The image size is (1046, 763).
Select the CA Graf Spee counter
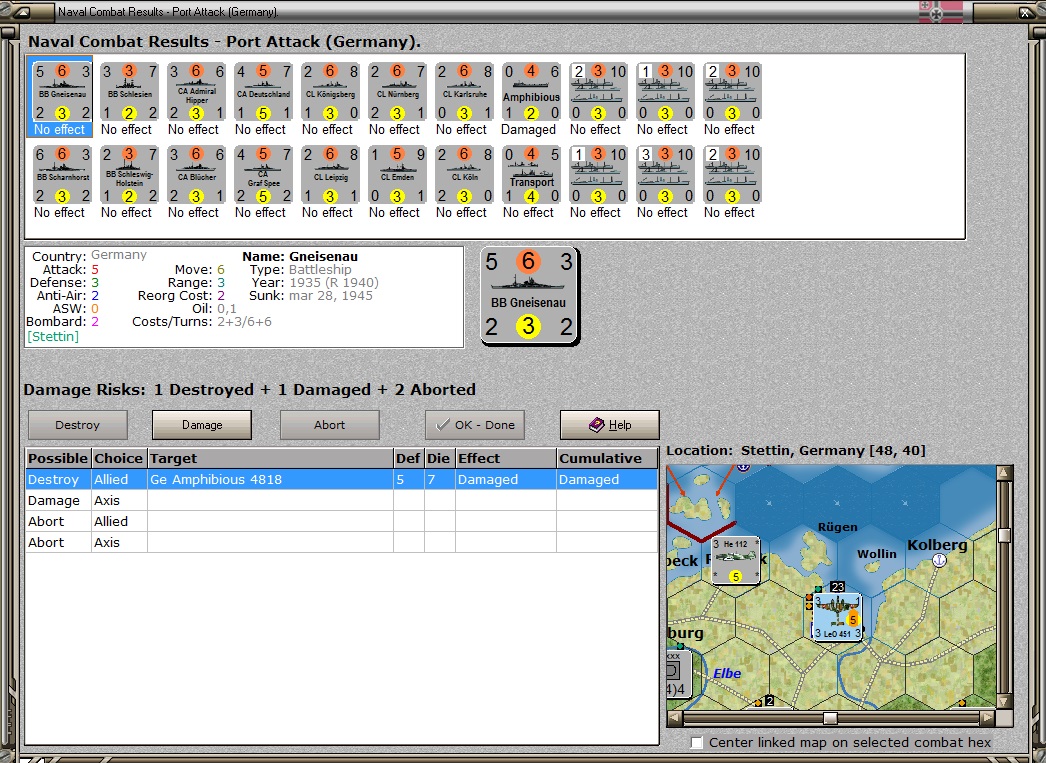point(264,175)
